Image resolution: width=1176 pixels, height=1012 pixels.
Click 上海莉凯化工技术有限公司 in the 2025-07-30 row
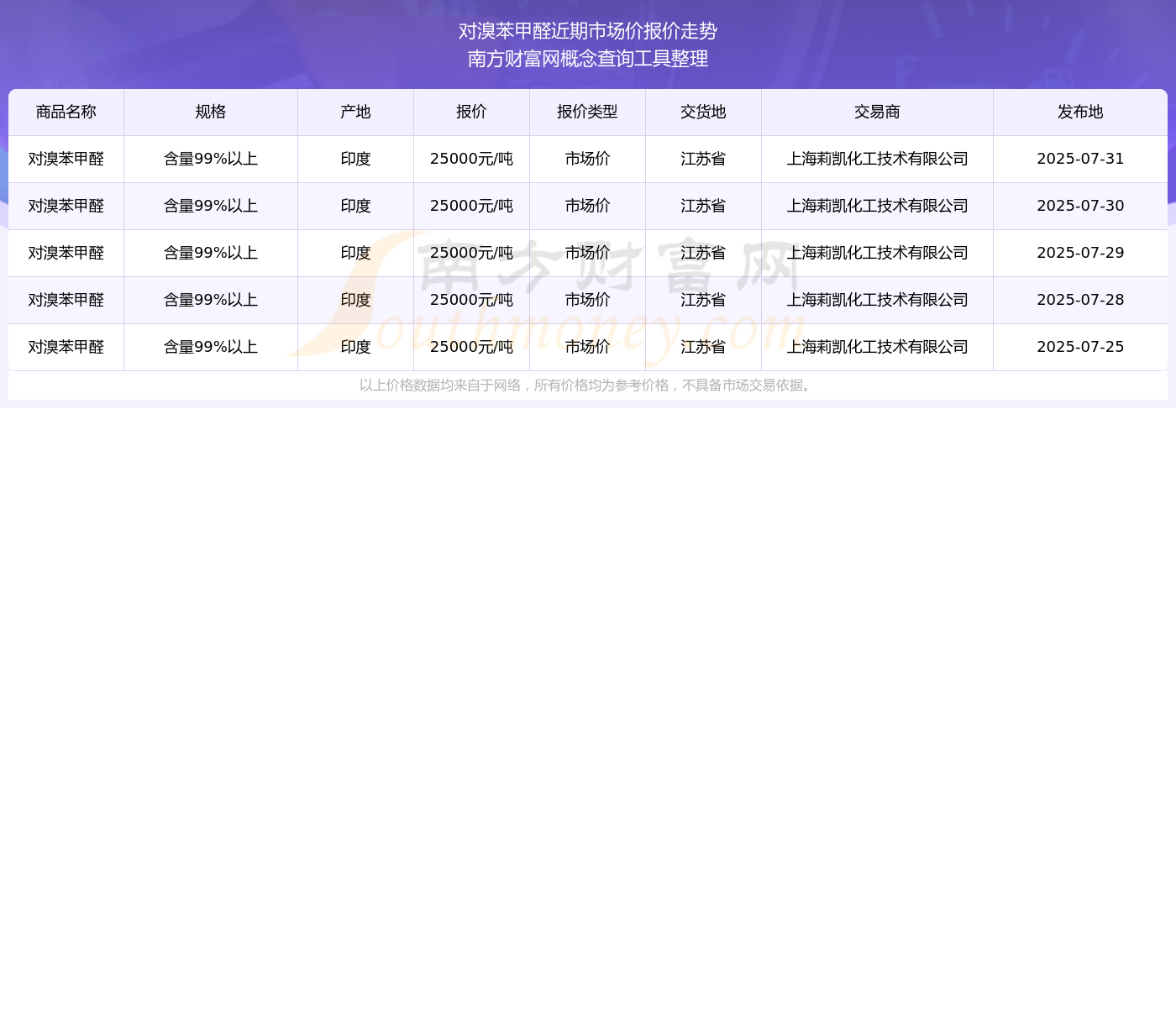click(x=878, y=206)
